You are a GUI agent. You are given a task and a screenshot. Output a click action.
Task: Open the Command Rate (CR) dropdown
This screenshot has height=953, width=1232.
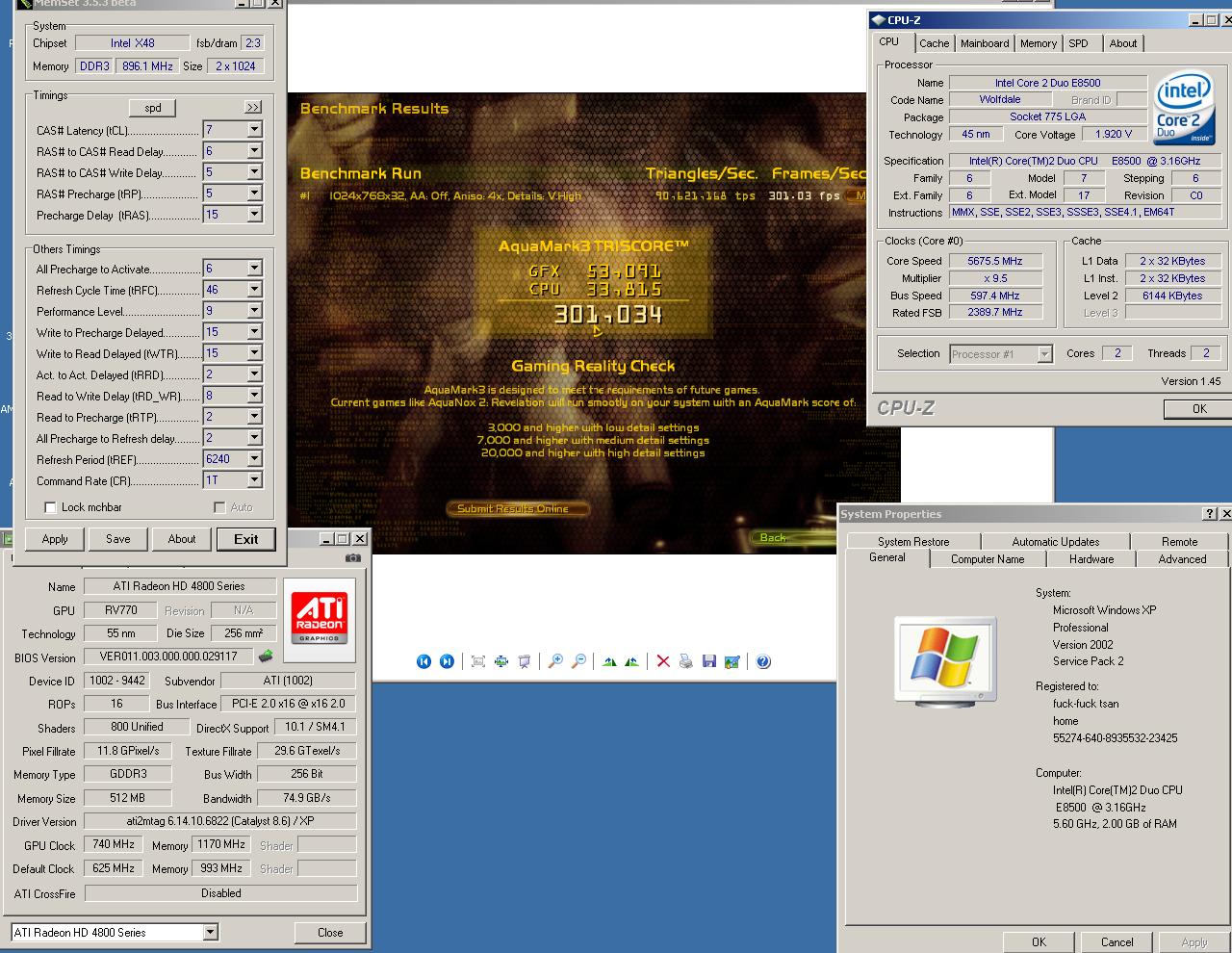pos(254,480)
